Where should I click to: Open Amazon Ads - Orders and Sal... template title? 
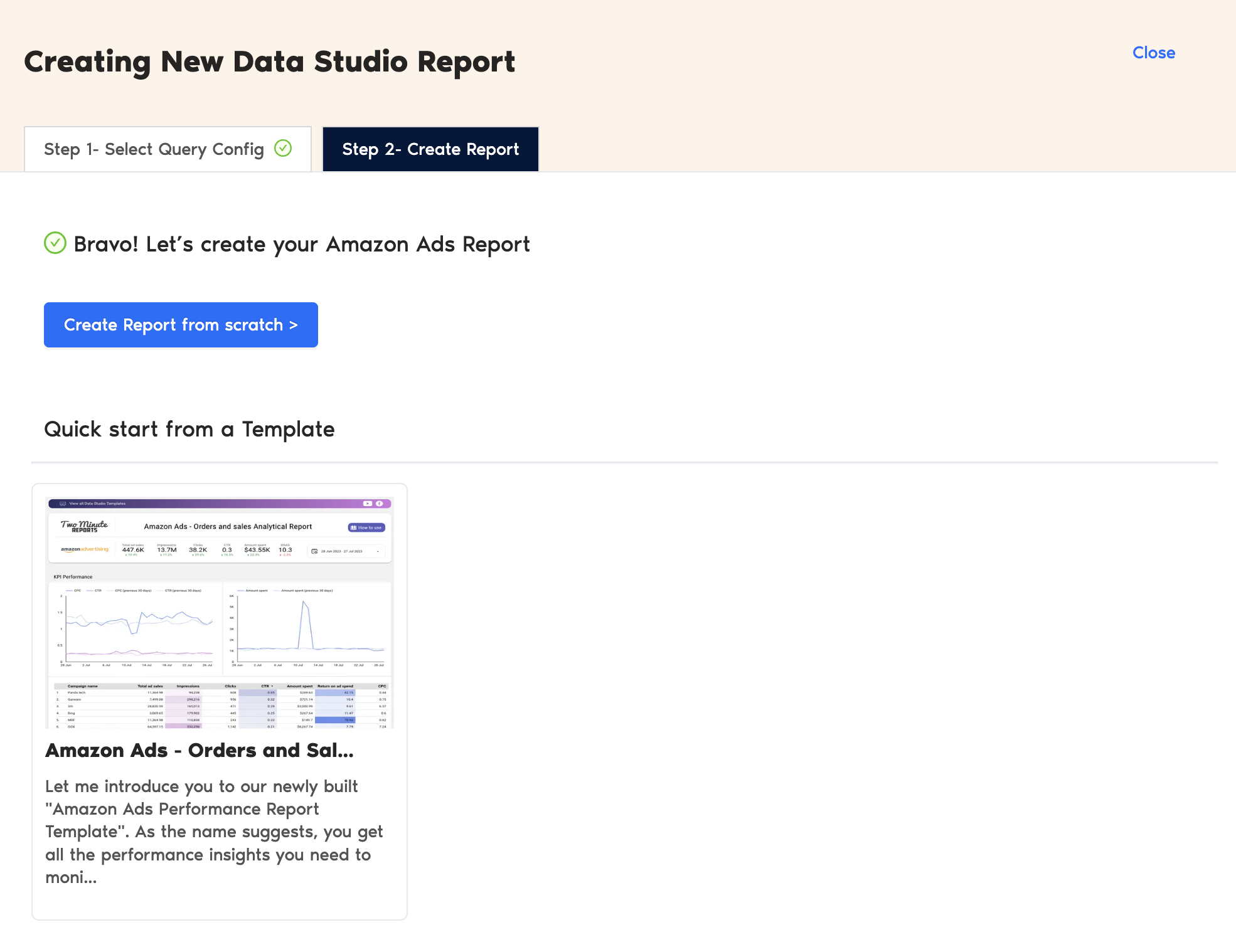tap(200, 750)
